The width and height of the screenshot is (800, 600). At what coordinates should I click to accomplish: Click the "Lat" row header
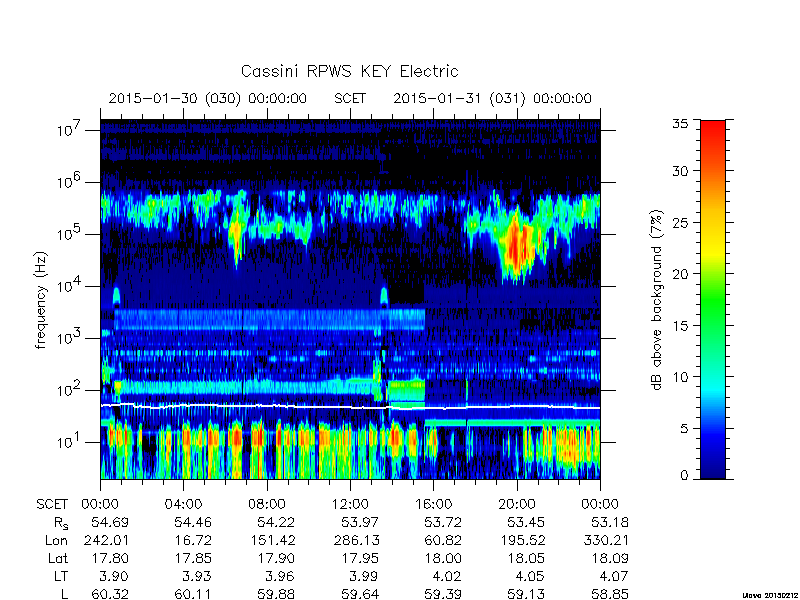pyautogui.click(x=58, y=558)
